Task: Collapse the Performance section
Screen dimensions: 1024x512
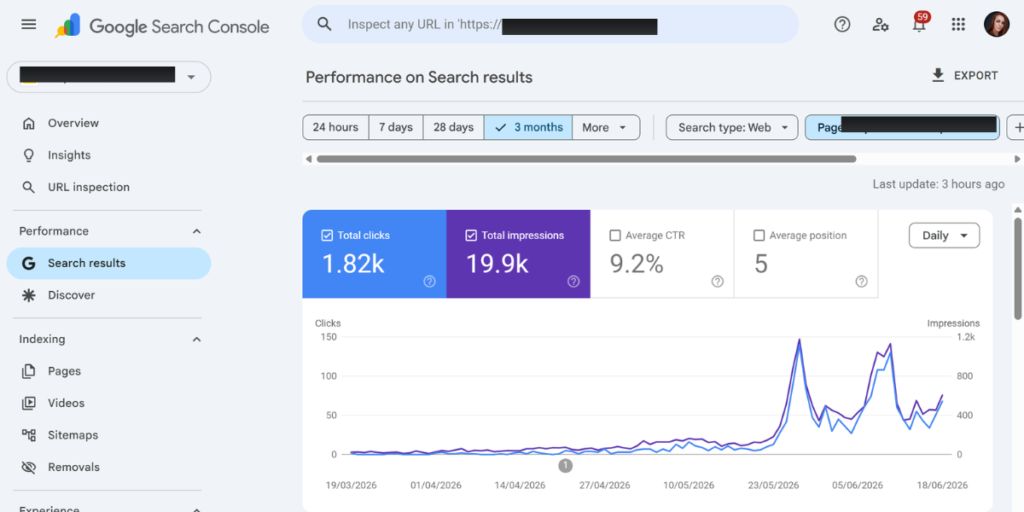Action: pyautogui.click(x=197, y=231)
